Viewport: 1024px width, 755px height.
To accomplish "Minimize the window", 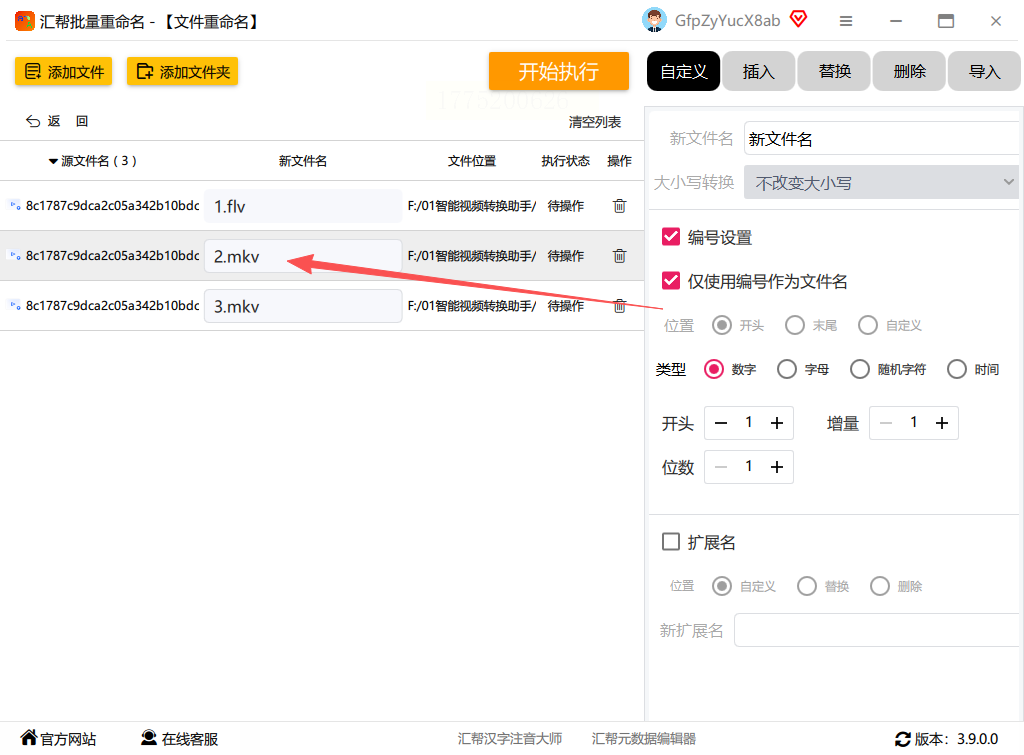I will pyautogui.click(x=896, y=22).
